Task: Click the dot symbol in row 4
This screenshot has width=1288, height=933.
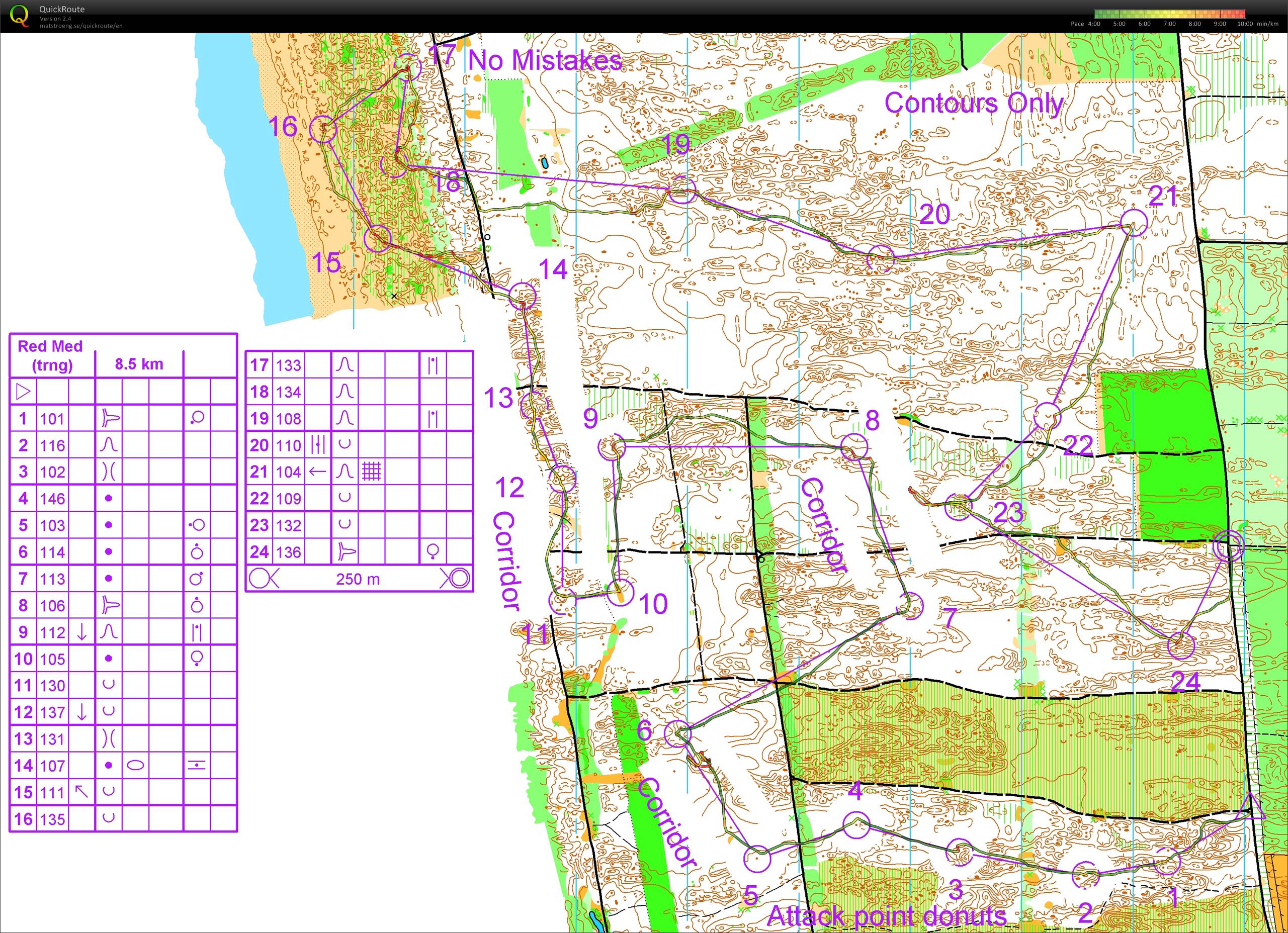Action: pyautogui.click(x=109, y=498)
